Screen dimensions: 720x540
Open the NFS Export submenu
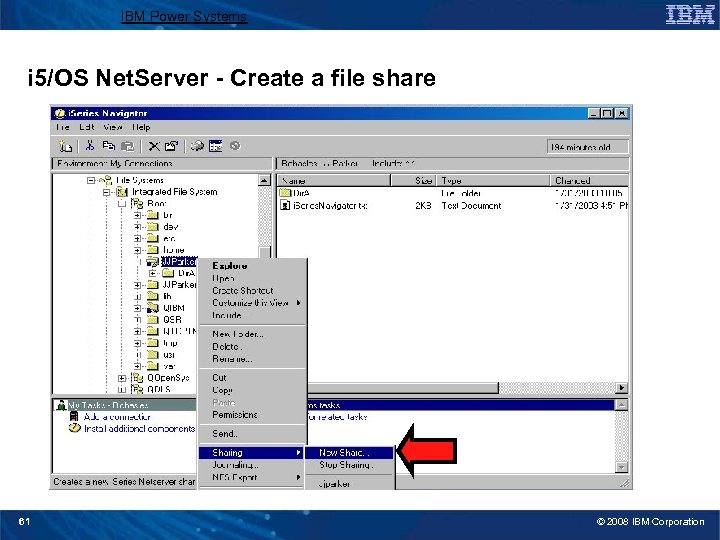[252, 478]
